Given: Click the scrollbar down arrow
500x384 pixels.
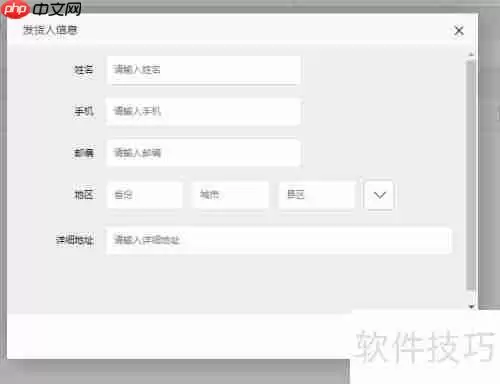Looking at the screenshot, I should (x=471, y=306).
